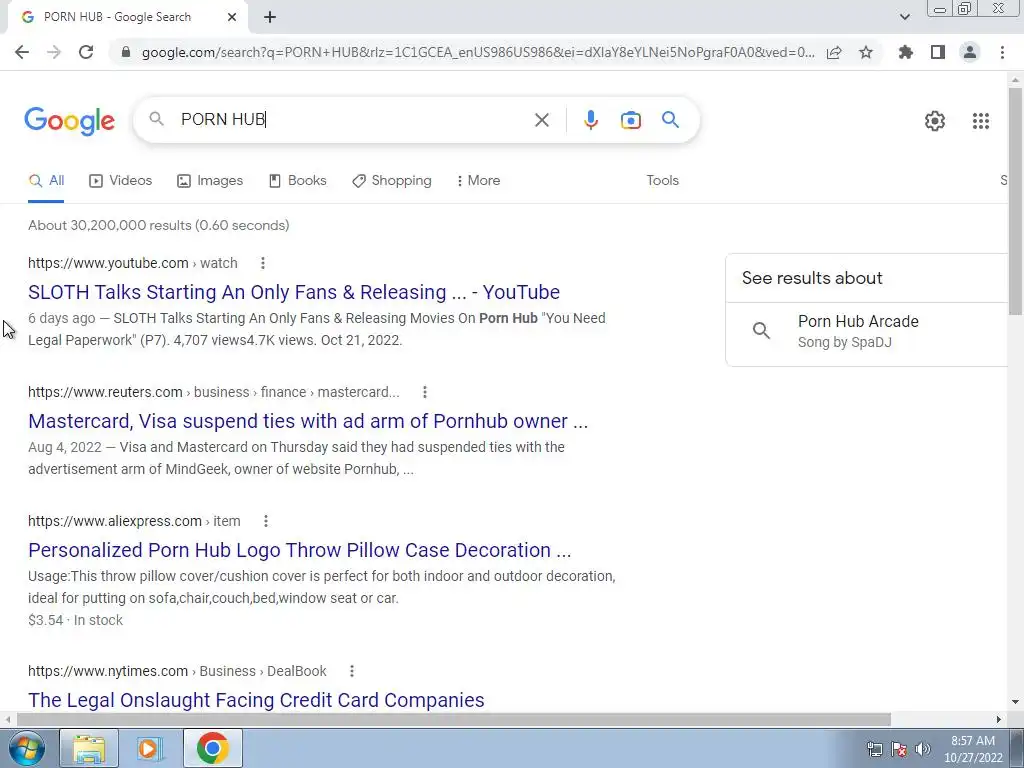The image size is (1024, 768).
Task: Open the search Tools options
Action: (x=662, y=181)
